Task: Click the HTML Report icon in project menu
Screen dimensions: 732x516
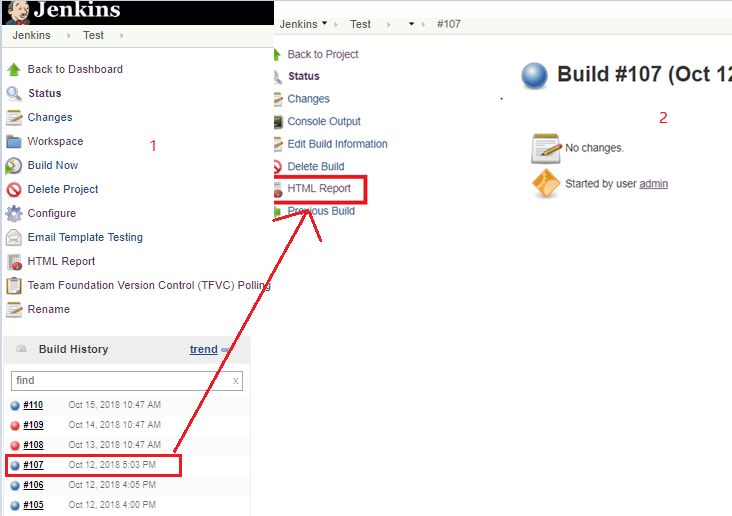Action: (14, 262)
